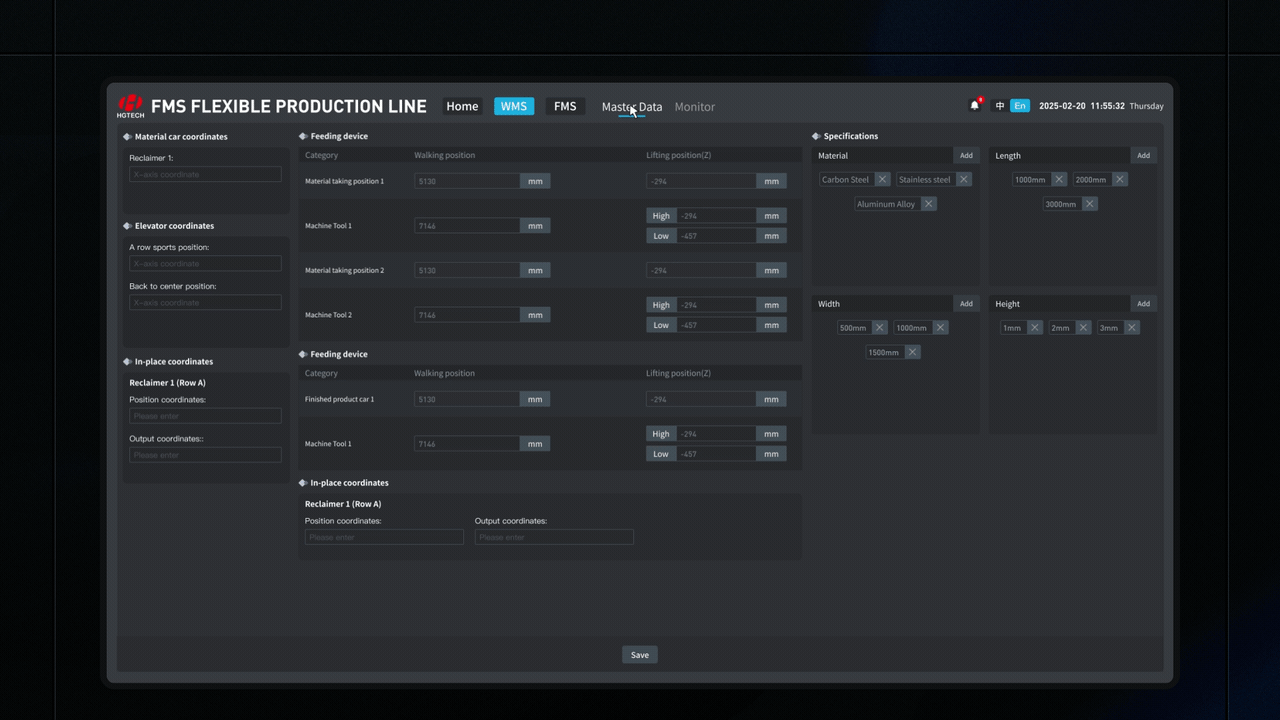The height and width of the screenshot is (720, 1280).
Task: Focus the A row sports position field
Action: point(205,263)
